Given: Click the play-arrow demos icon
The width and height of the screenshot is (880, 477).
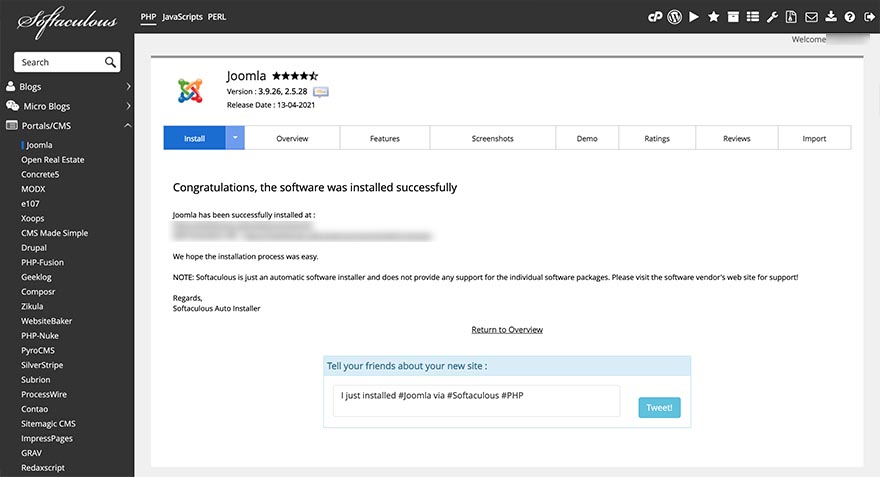Looking at the screenshot, I should coord(694,17).
